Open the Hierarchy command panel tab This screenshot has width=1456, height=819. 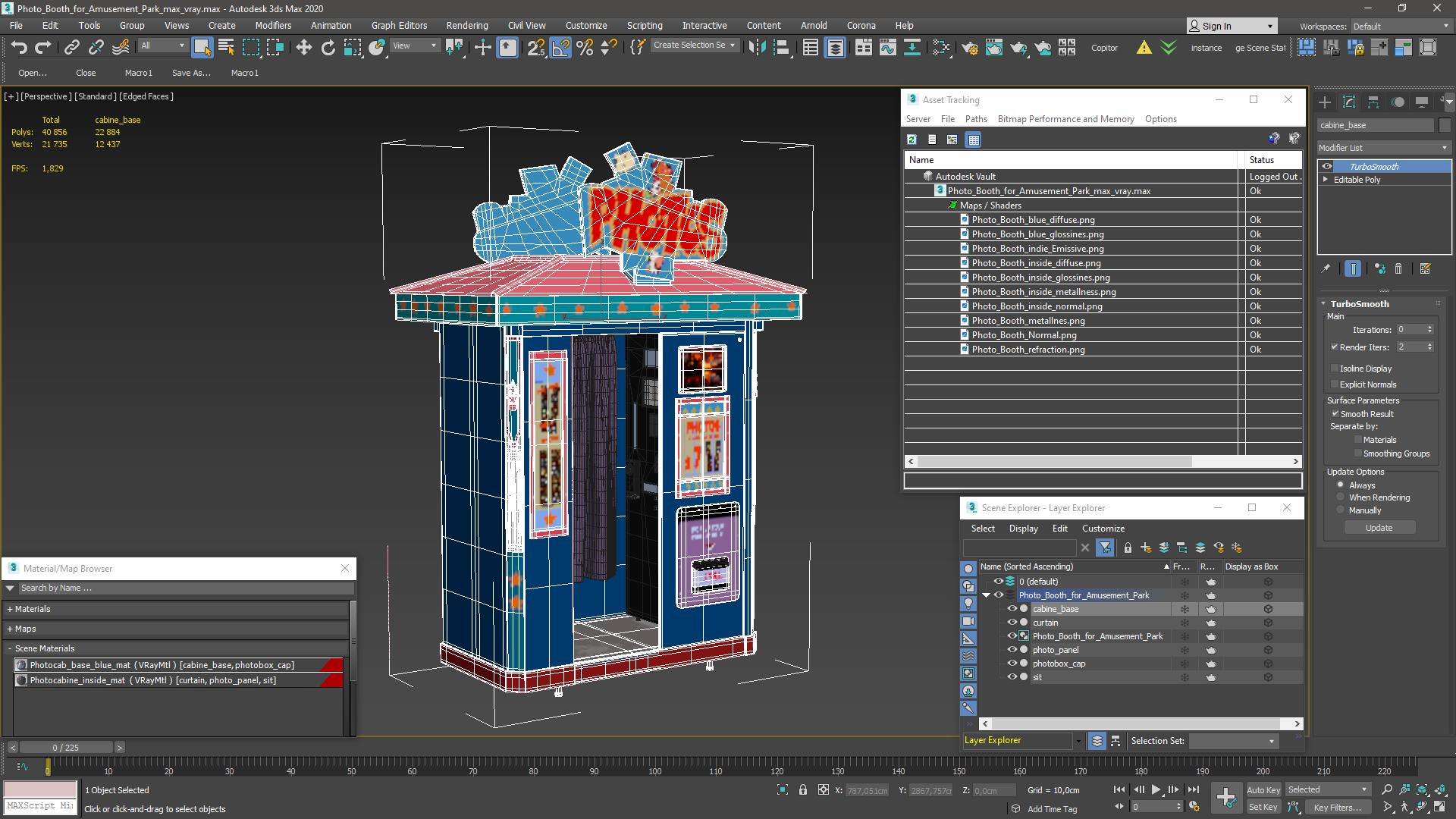1373,102
